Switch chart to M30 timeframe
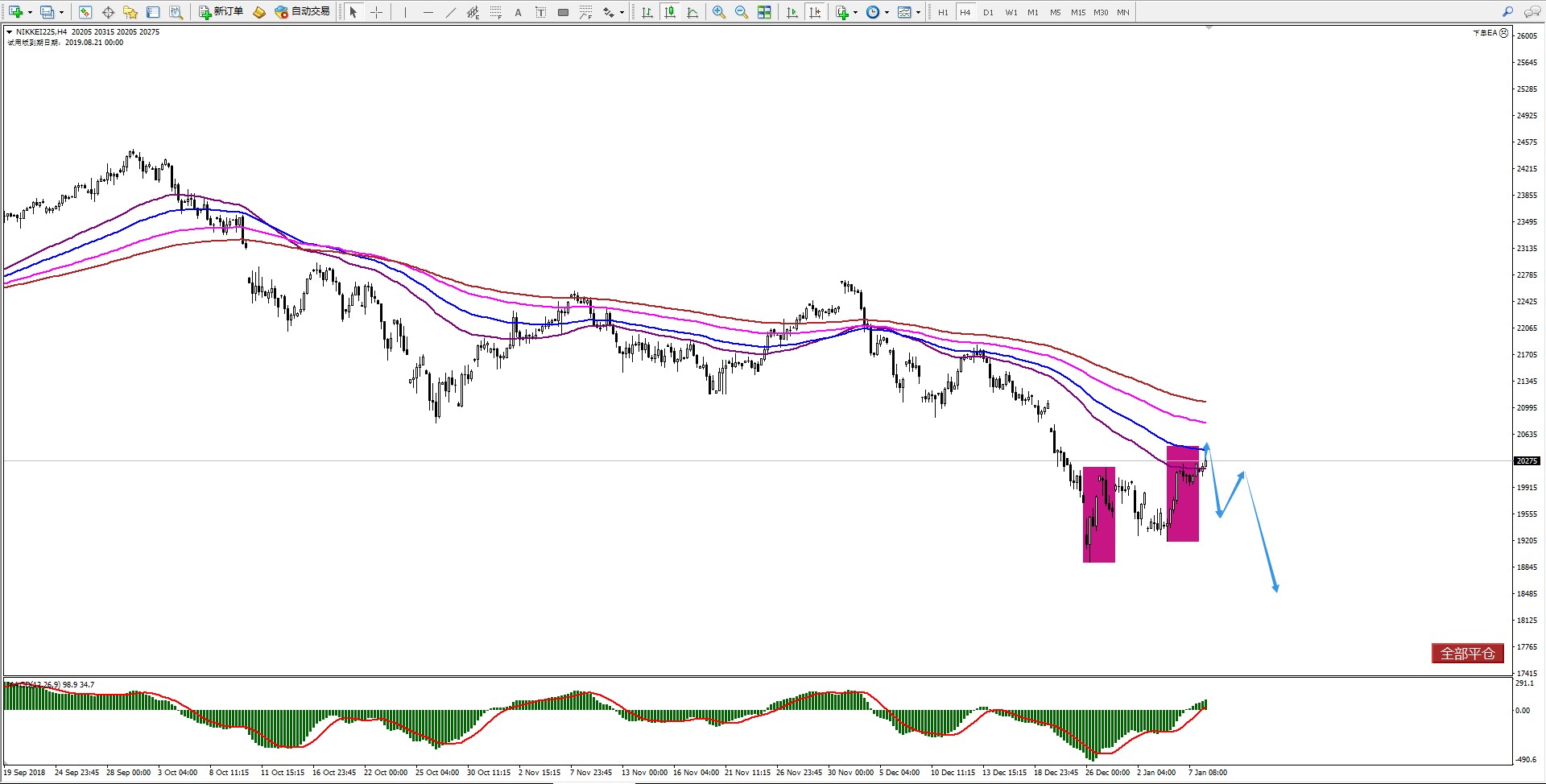1546x784 pixels. [1101, 12]
